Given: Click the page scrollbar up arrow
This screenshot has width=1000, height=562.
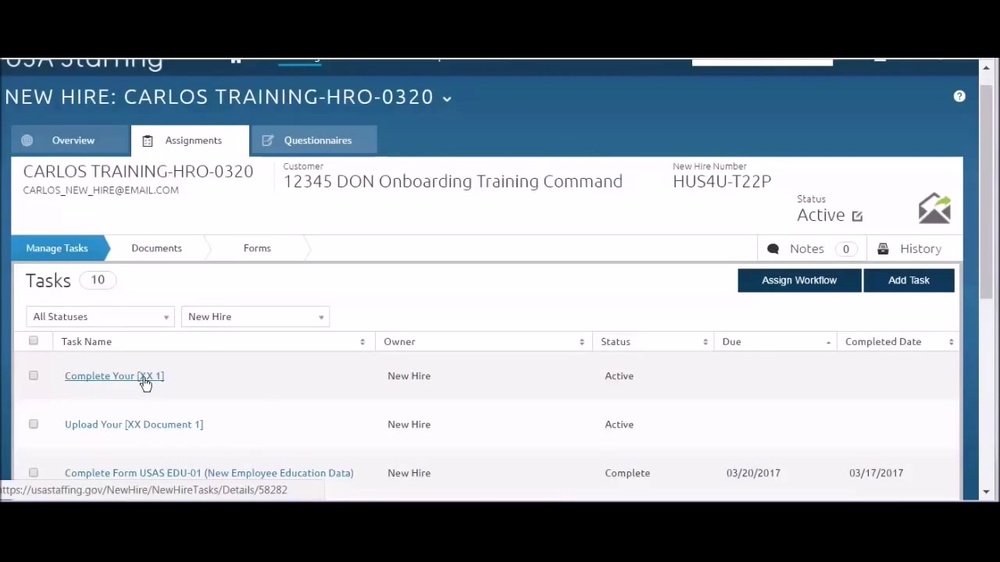Looking at the screenshot, I should (986, 67).
